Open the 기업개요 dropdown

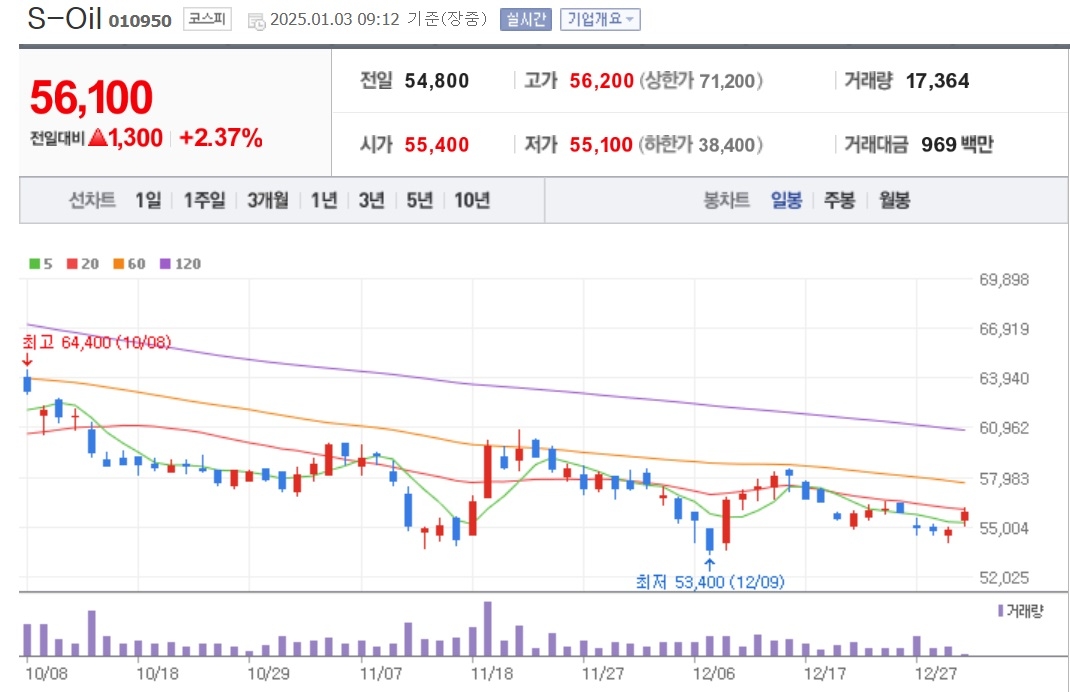coord(600,19)
